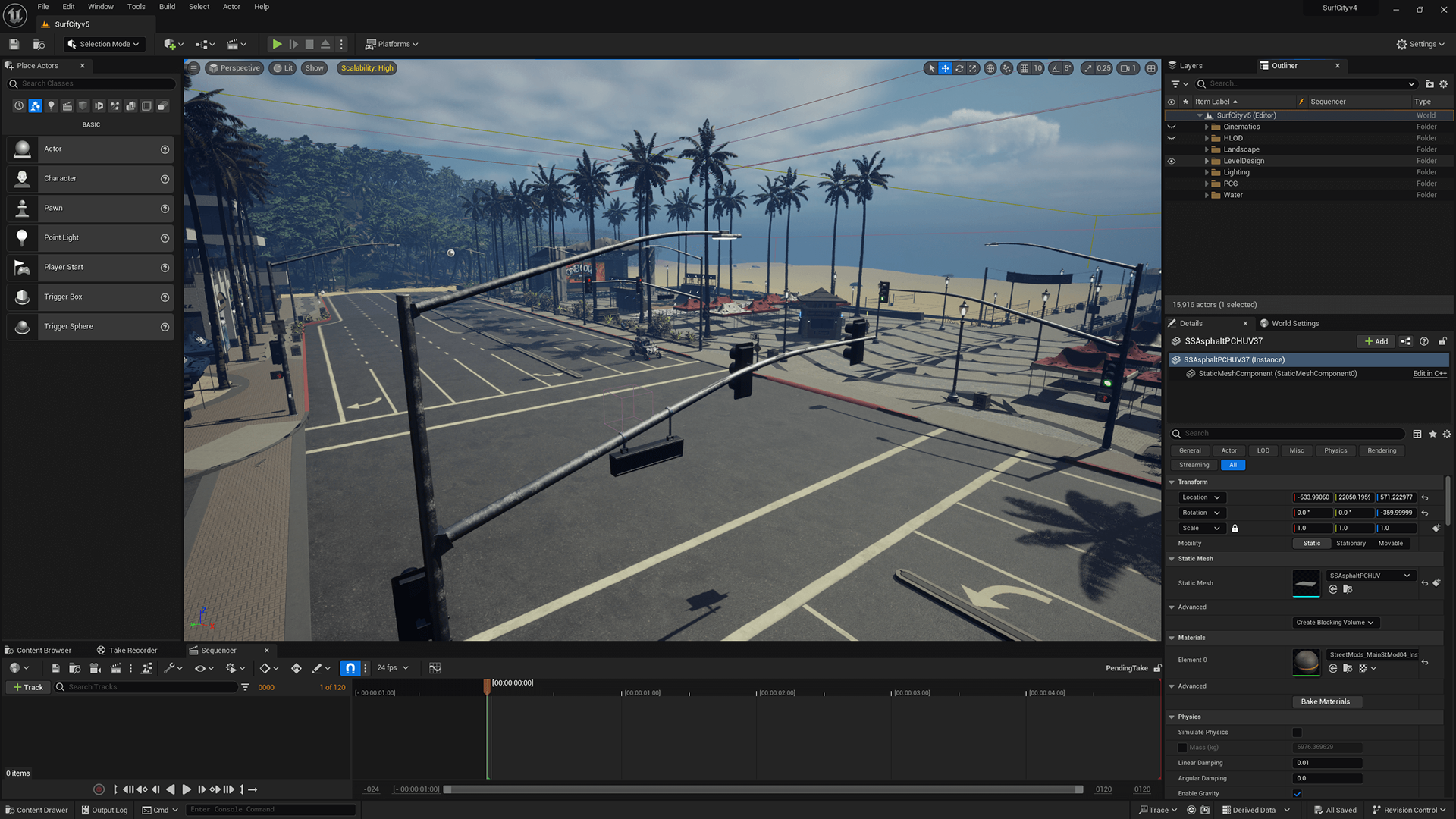1456x819 pixels.
Task: Toggle surface snapping icon in viewport
Action: 1006,68
